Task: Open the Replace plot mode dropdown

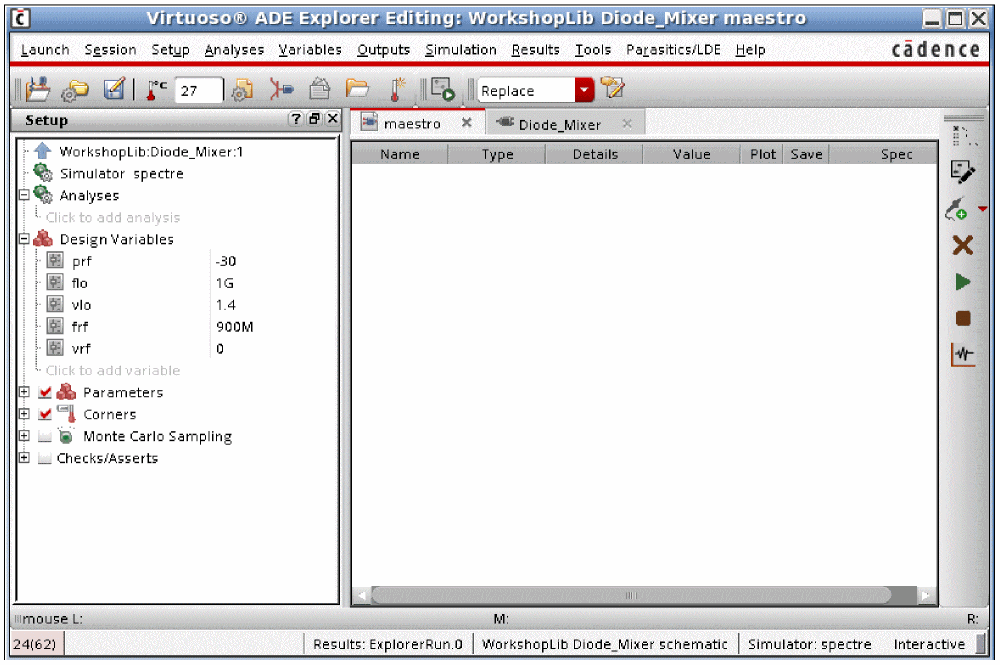Action: point(584,91)
